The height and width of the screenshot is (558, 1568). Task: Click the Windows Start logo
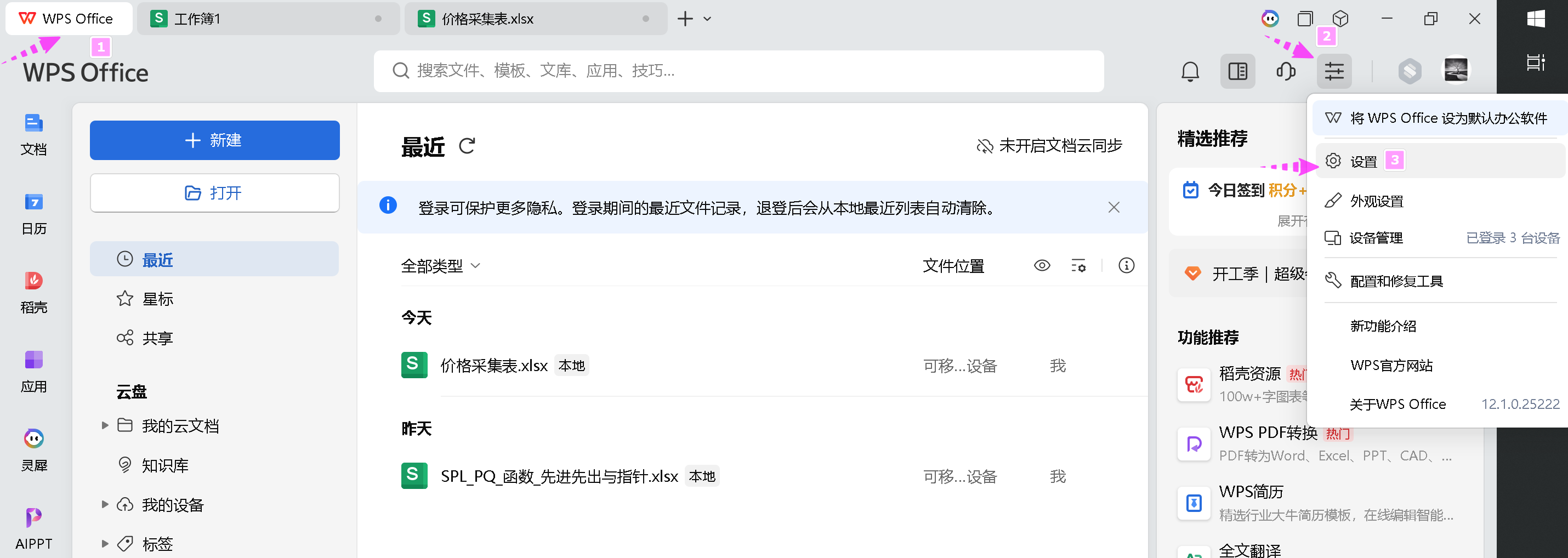(x=1536, y=19)
